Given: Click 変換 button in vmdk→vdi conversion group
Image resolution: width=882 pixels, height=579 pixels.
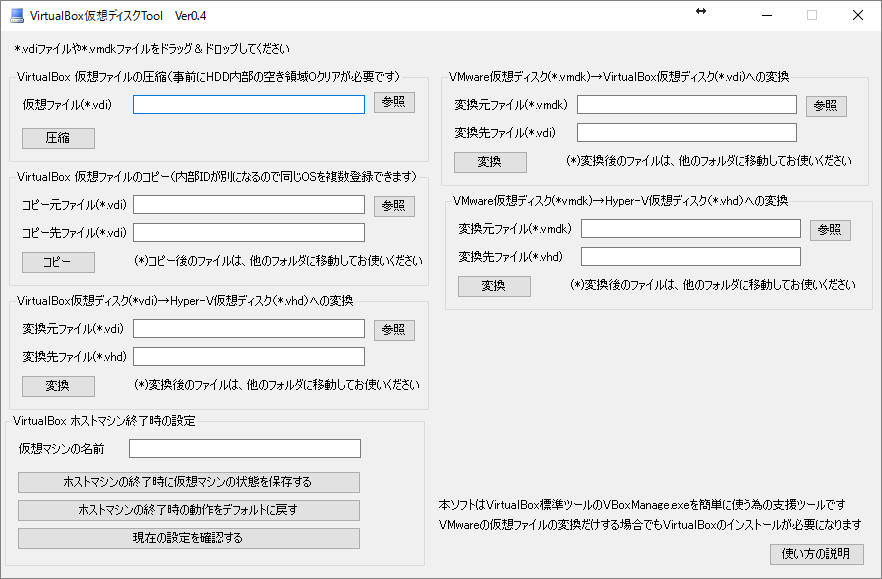Looking at the screenshot, I should tap(490, 162).
